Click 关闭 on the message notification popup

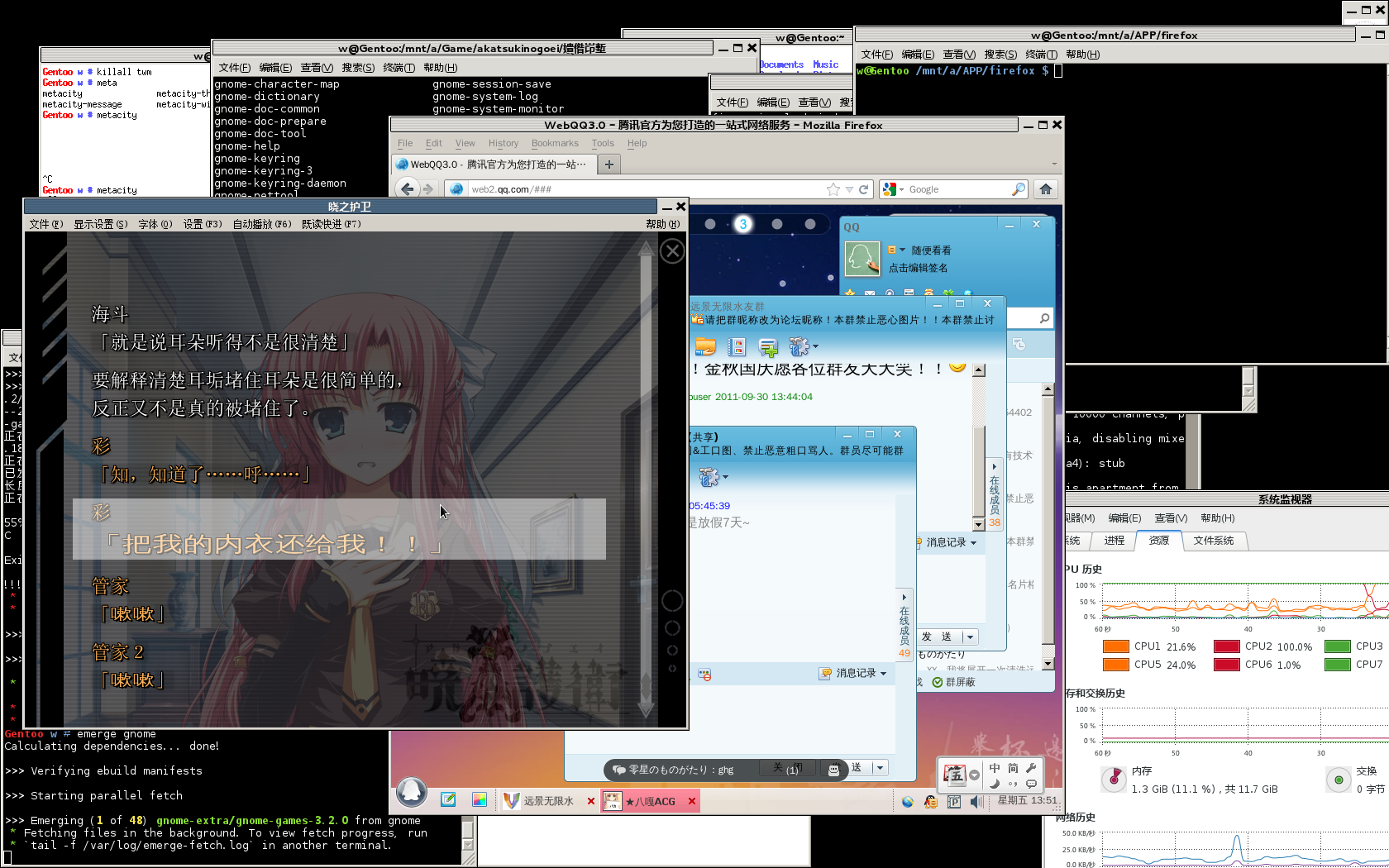(787, 767)
